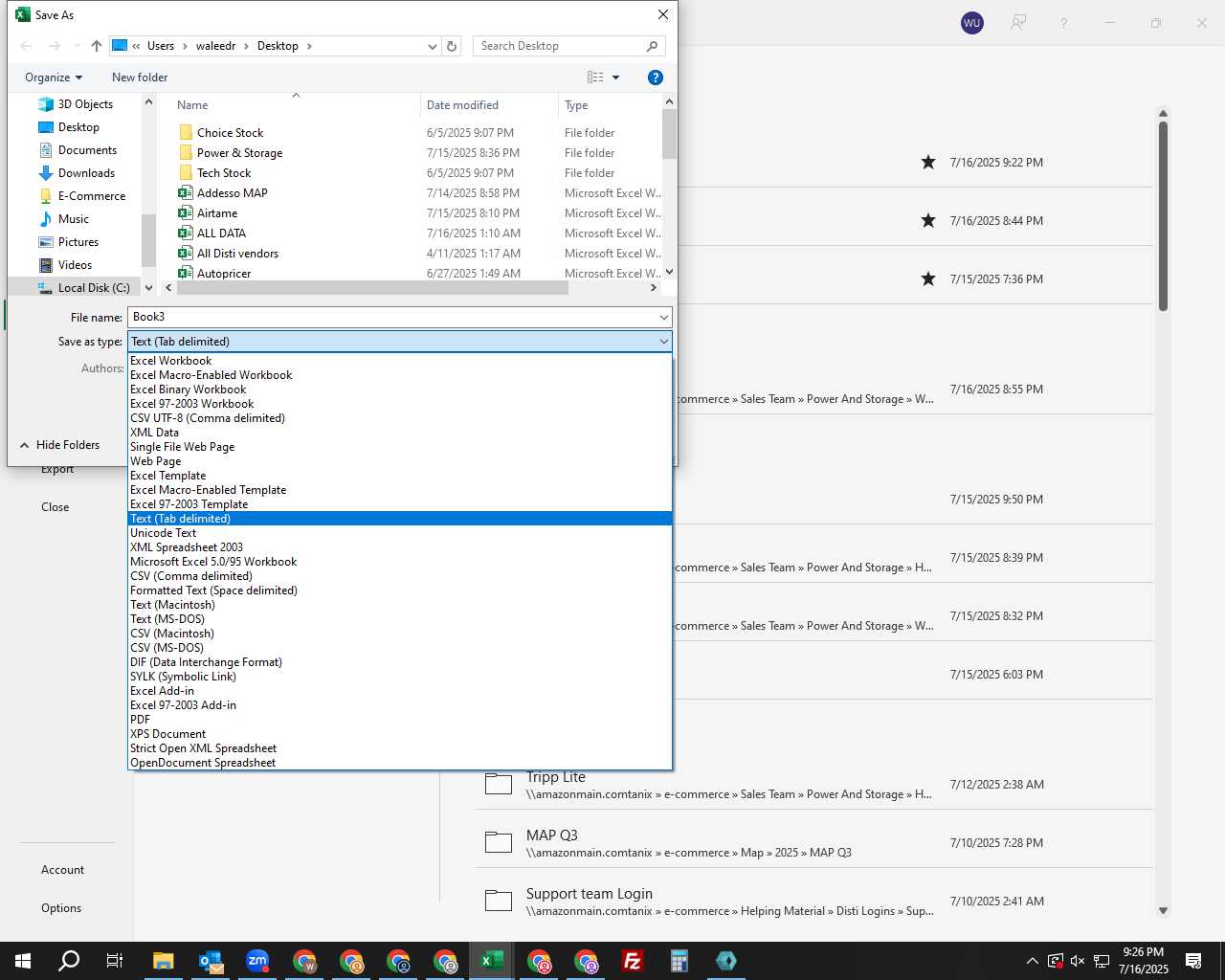Open Calculator from the taskbar

tap(679, 961)
